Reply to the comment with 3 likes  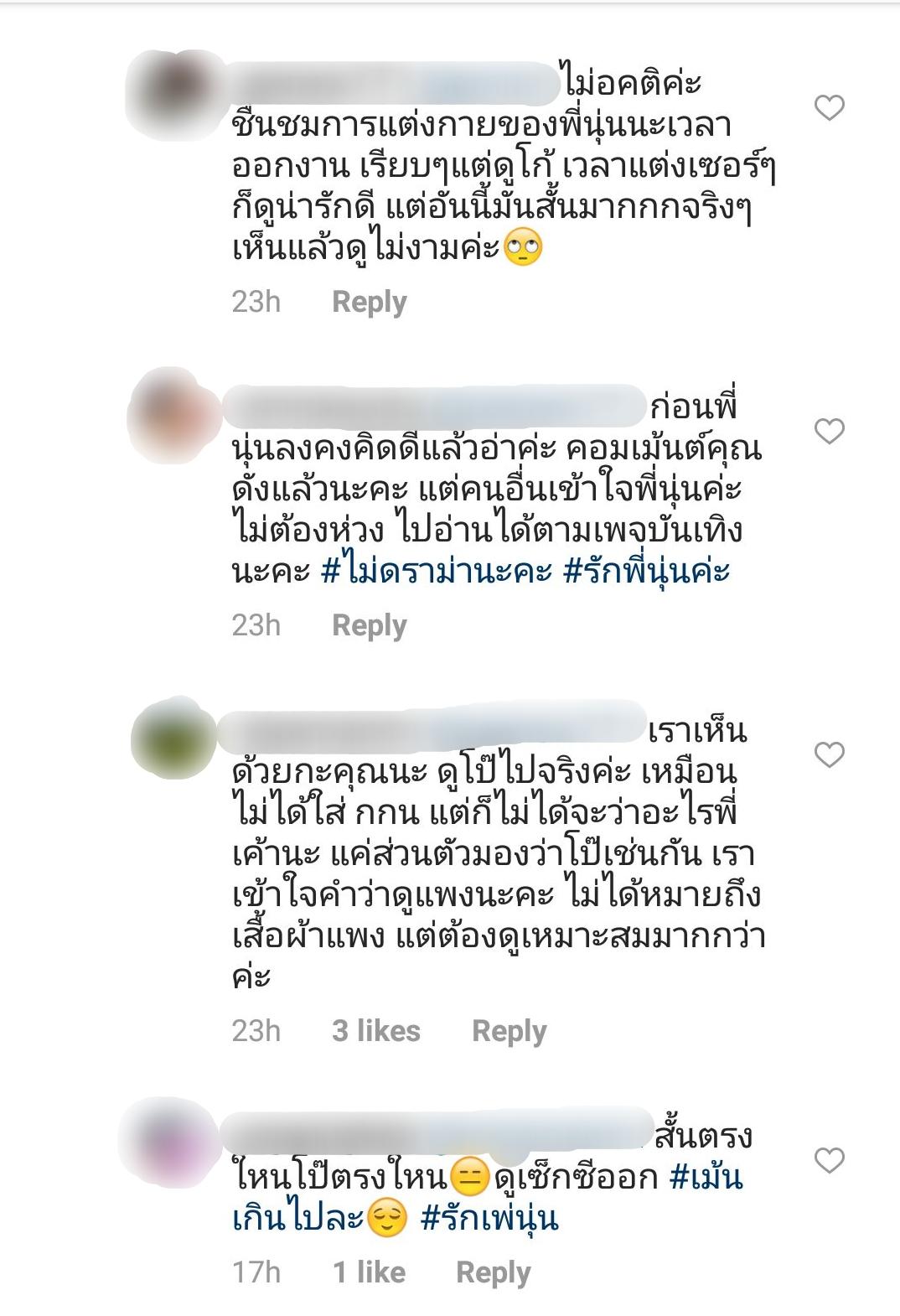click(509, 1031)
